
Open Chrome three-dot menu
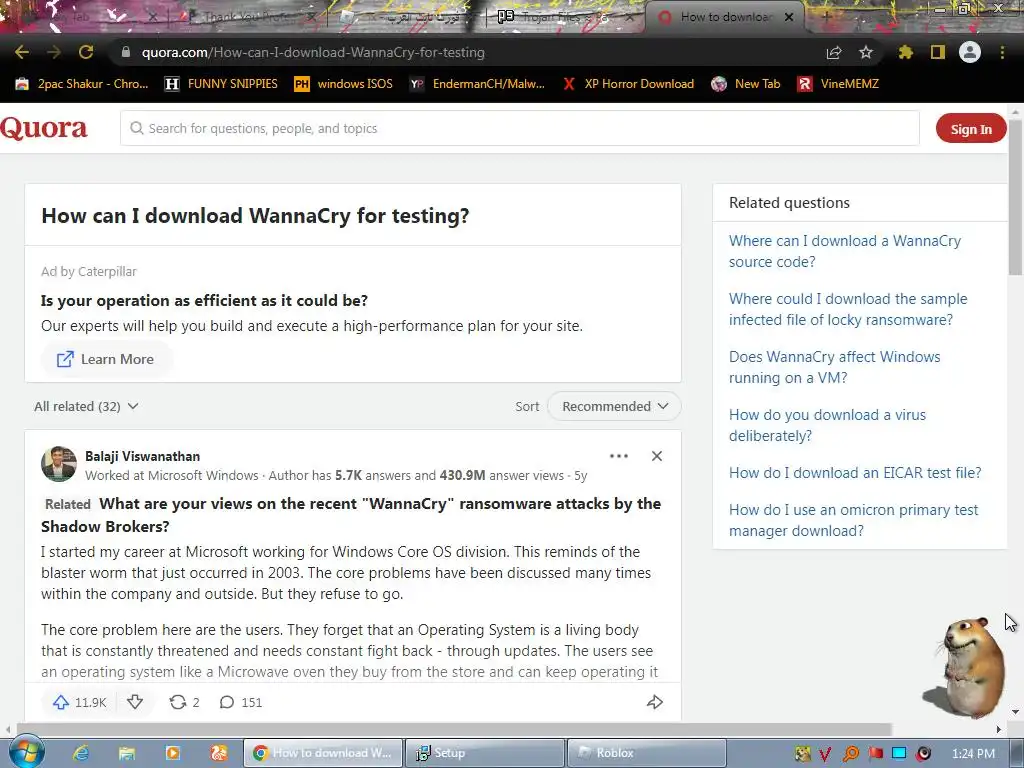click(1002, 52)
